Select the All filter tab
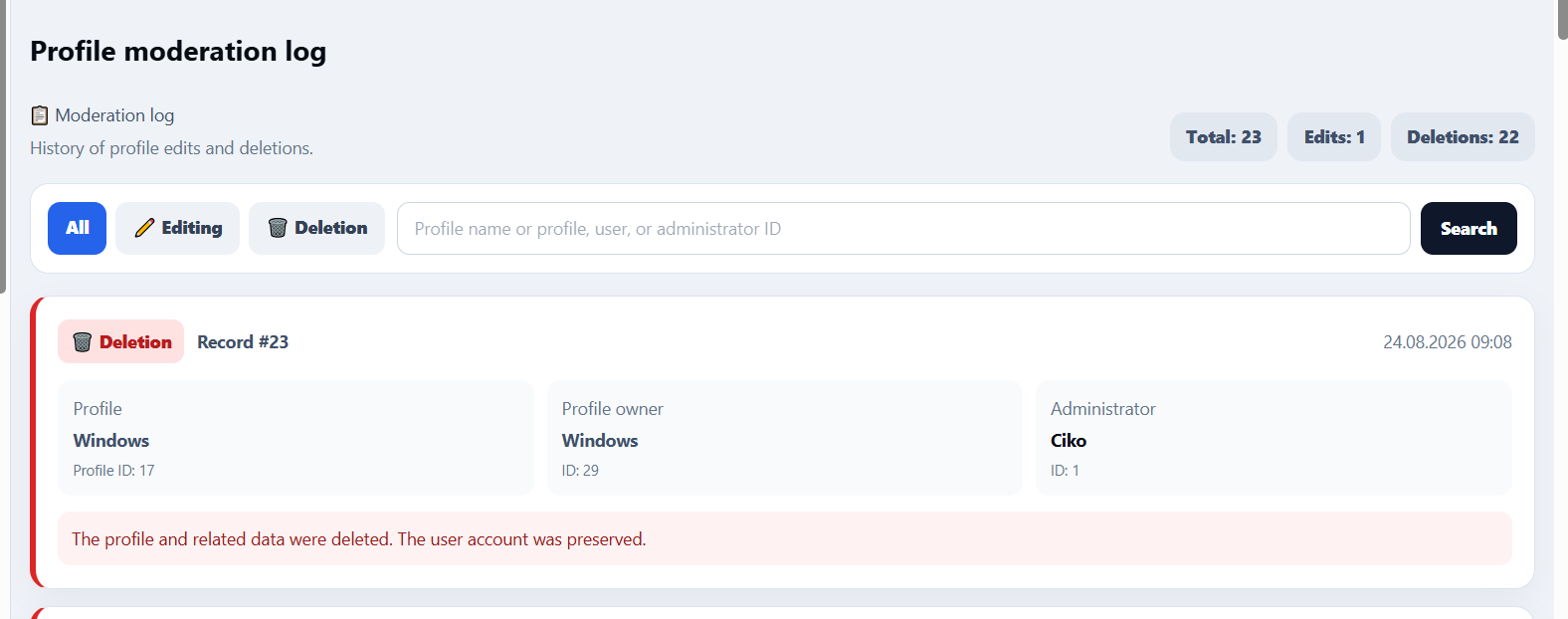 (78, 228)
